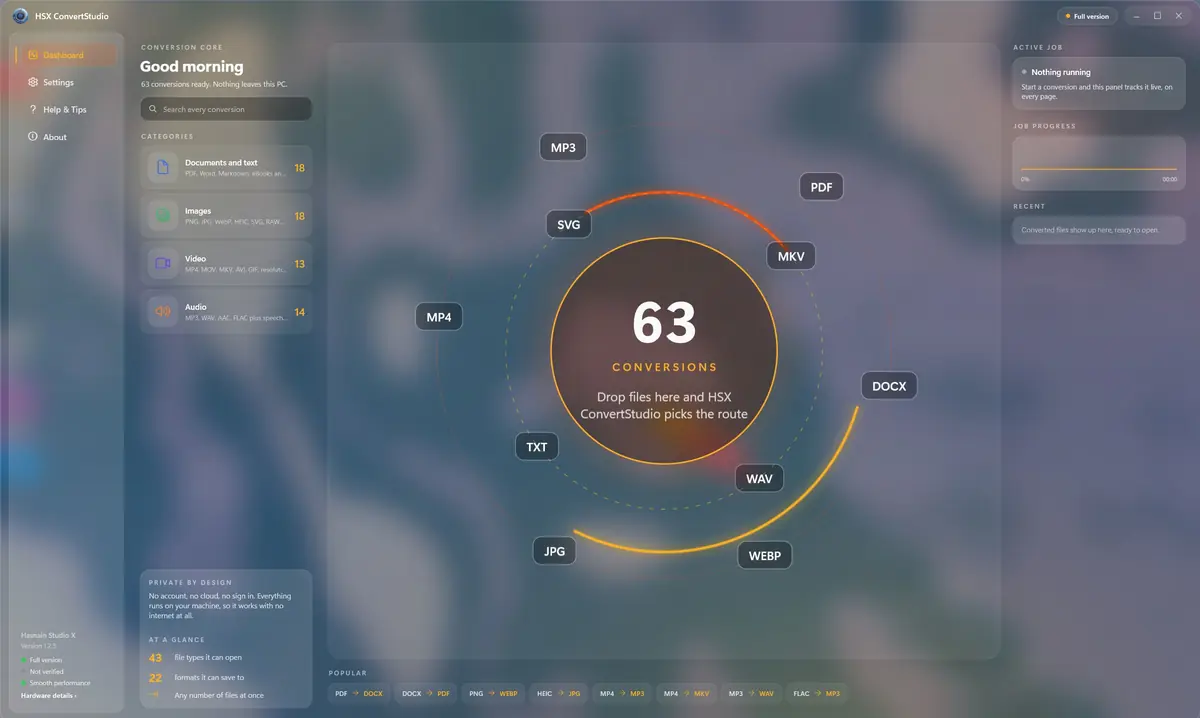Image resolution: width=1200 pixels, height=718 pixels.
Task: Select the WAV format bubble
Action: click(759, 478)
